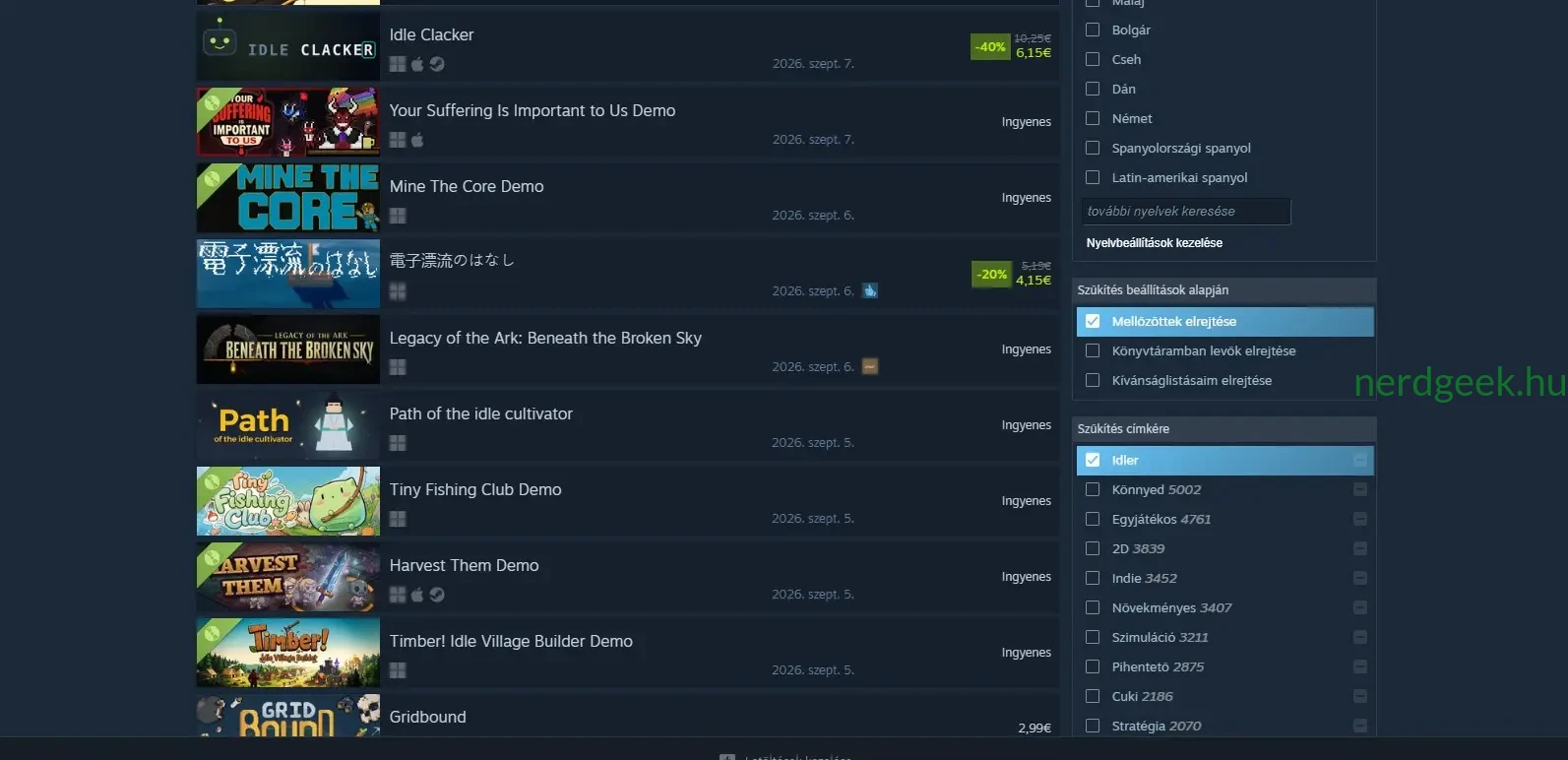This screenshot has height=760, width=1568.
Task: Exclude the 2D tag with its minus icon
Action: click(x=1360, y=548)
